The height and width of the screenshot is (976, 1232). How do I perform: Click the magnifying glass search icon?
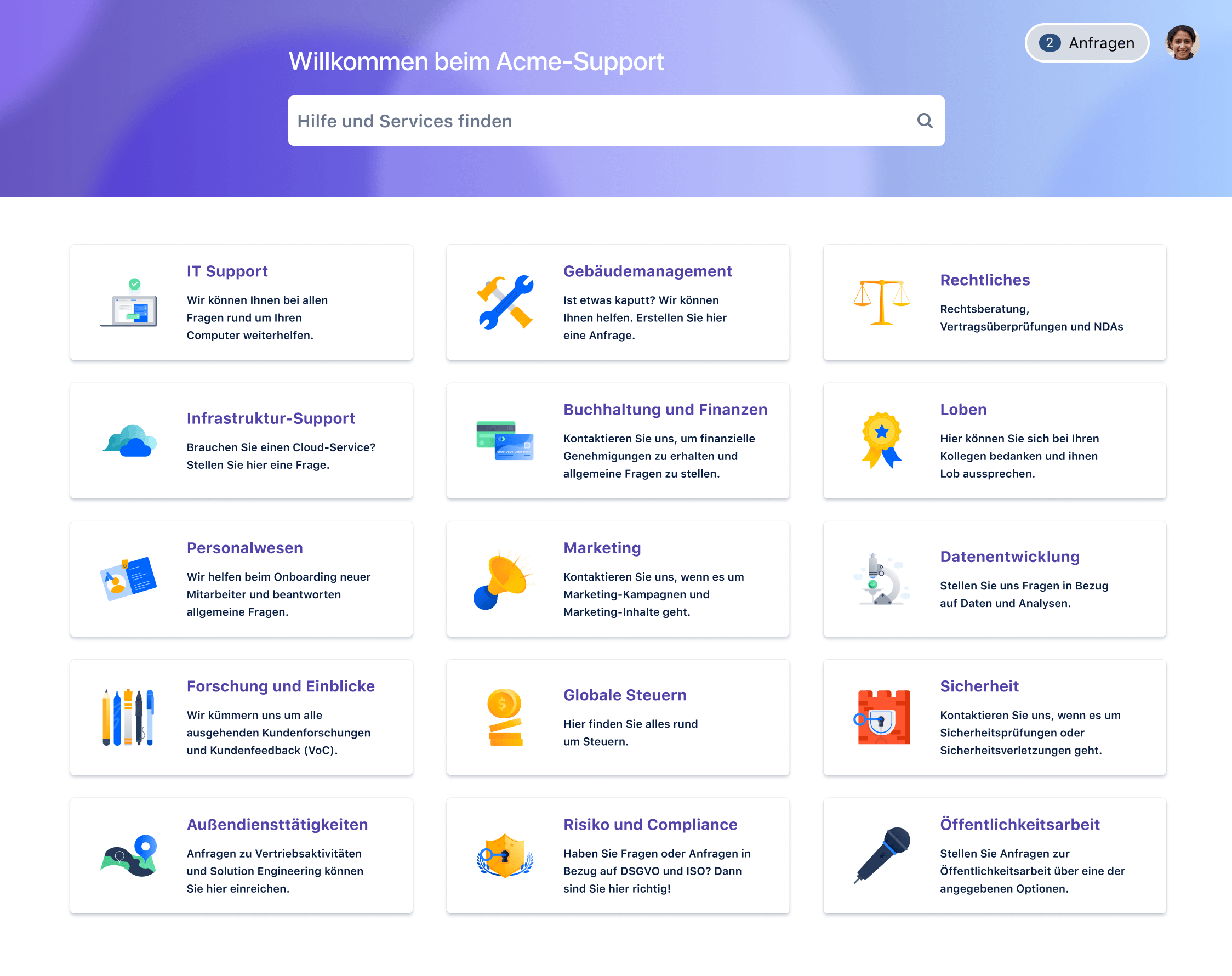924,121
